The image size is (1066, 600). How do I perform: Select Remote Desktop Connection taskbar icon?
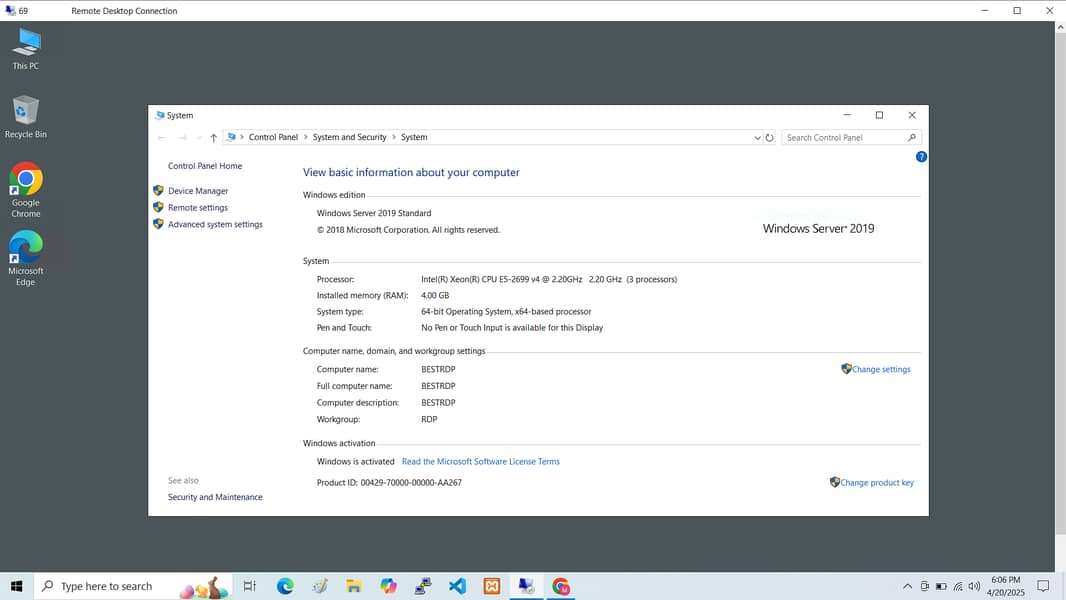pyautogui.click(x=526, y=586)
